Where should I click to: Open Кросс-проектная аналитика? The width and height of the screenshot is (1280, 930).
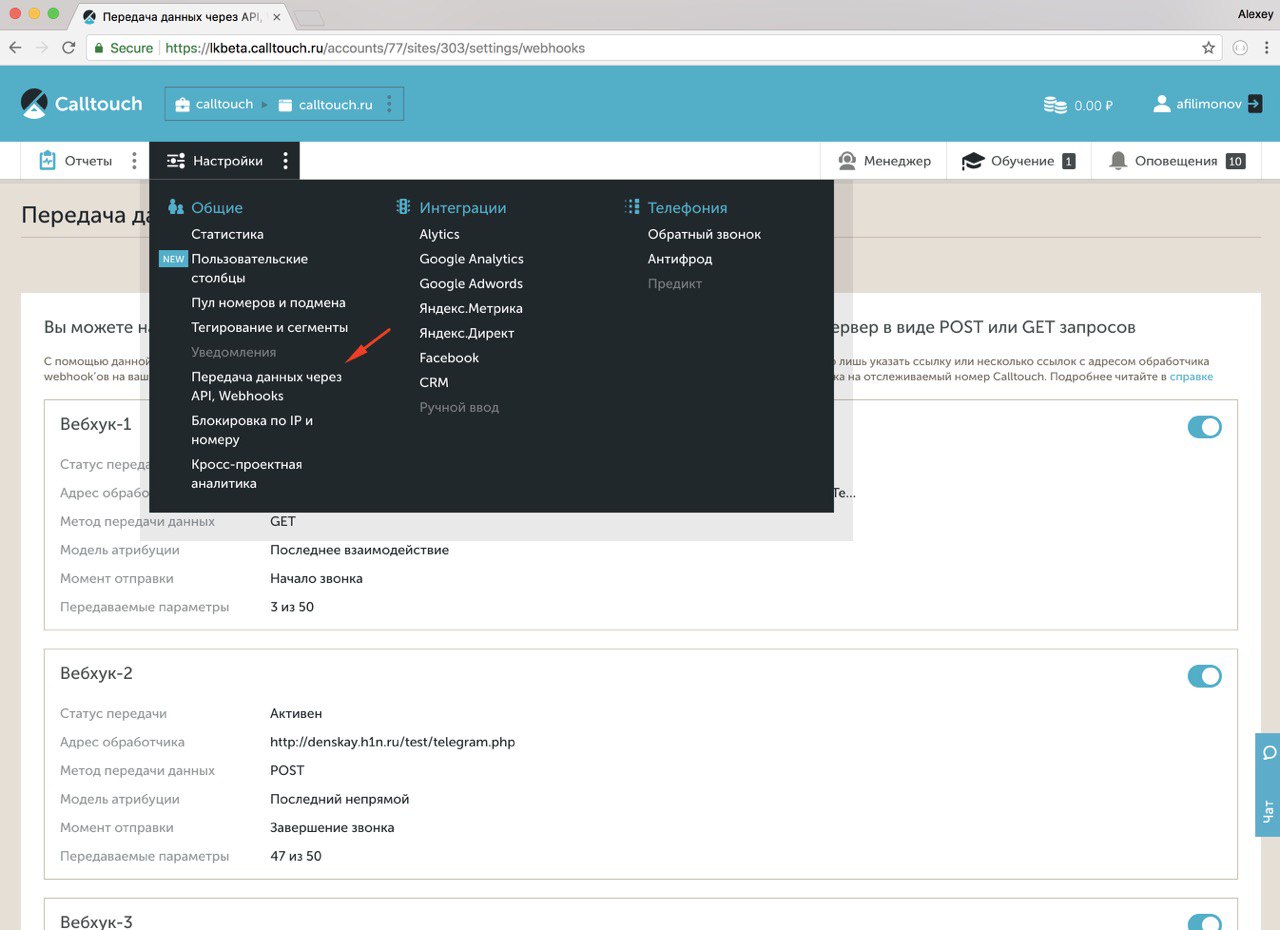pos(246,474)
